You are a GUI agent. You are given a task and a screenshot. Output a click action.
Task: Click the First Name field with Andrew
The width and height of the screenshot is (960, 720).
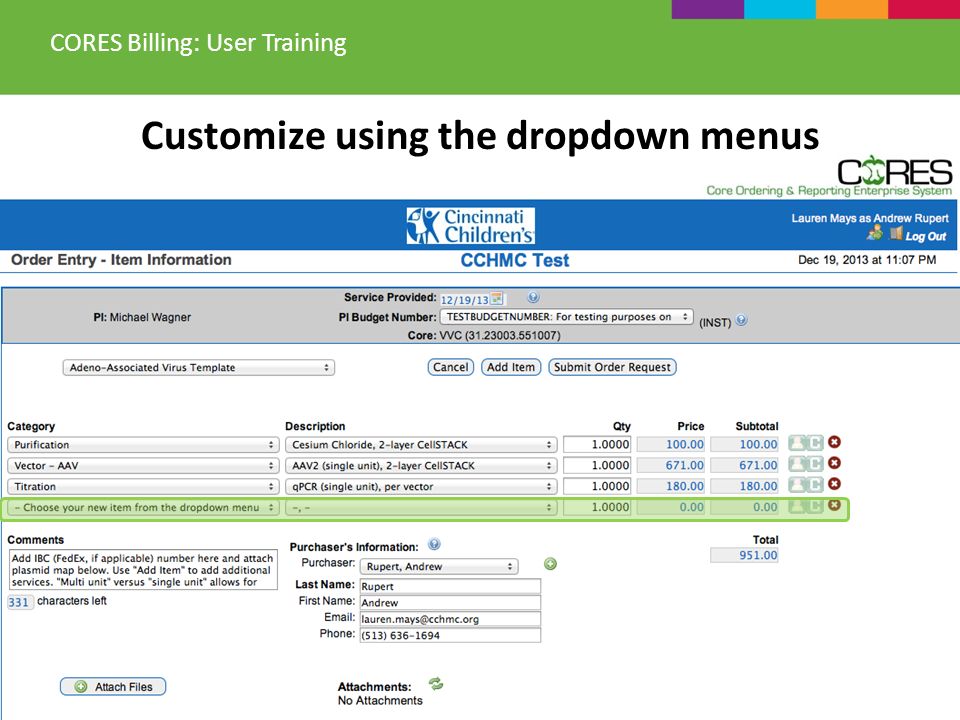(x=450, y=602)
